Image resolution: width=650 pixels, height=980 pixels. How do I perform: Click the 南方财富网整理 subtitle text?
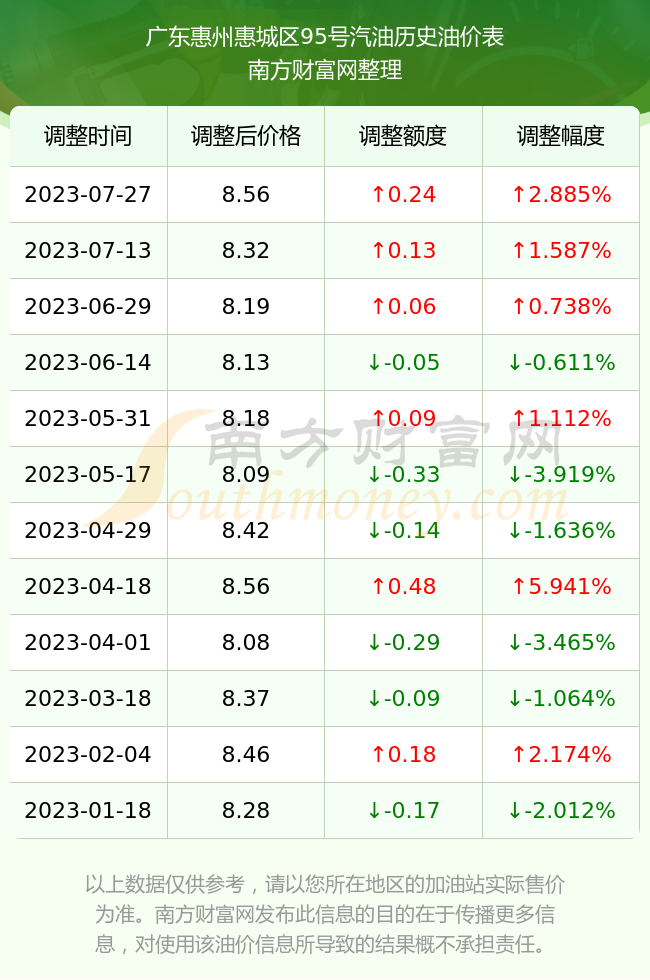point(324,70)
